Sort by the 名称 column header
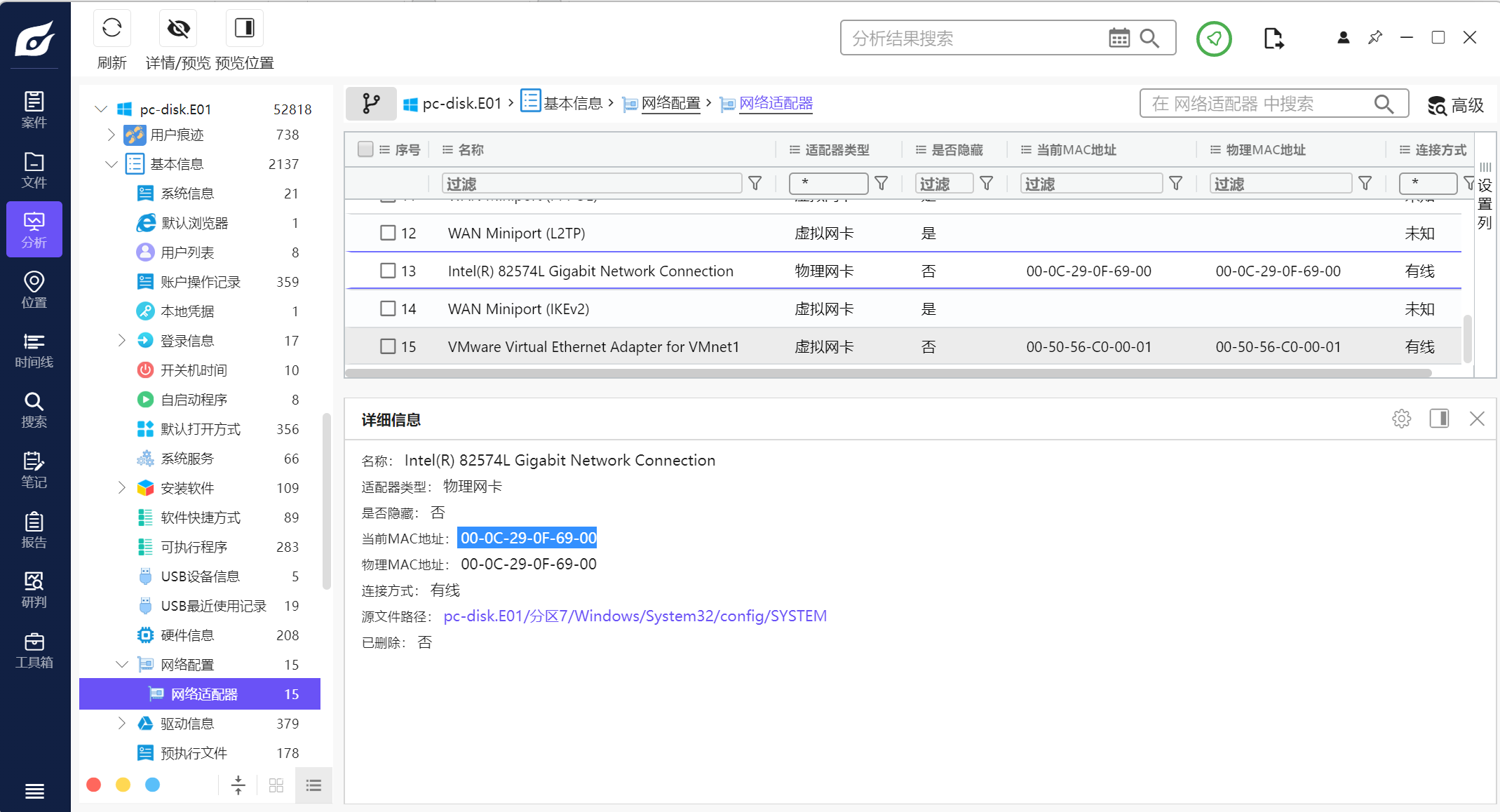The width and height of the screenshot is (1500, 812). 471,150
